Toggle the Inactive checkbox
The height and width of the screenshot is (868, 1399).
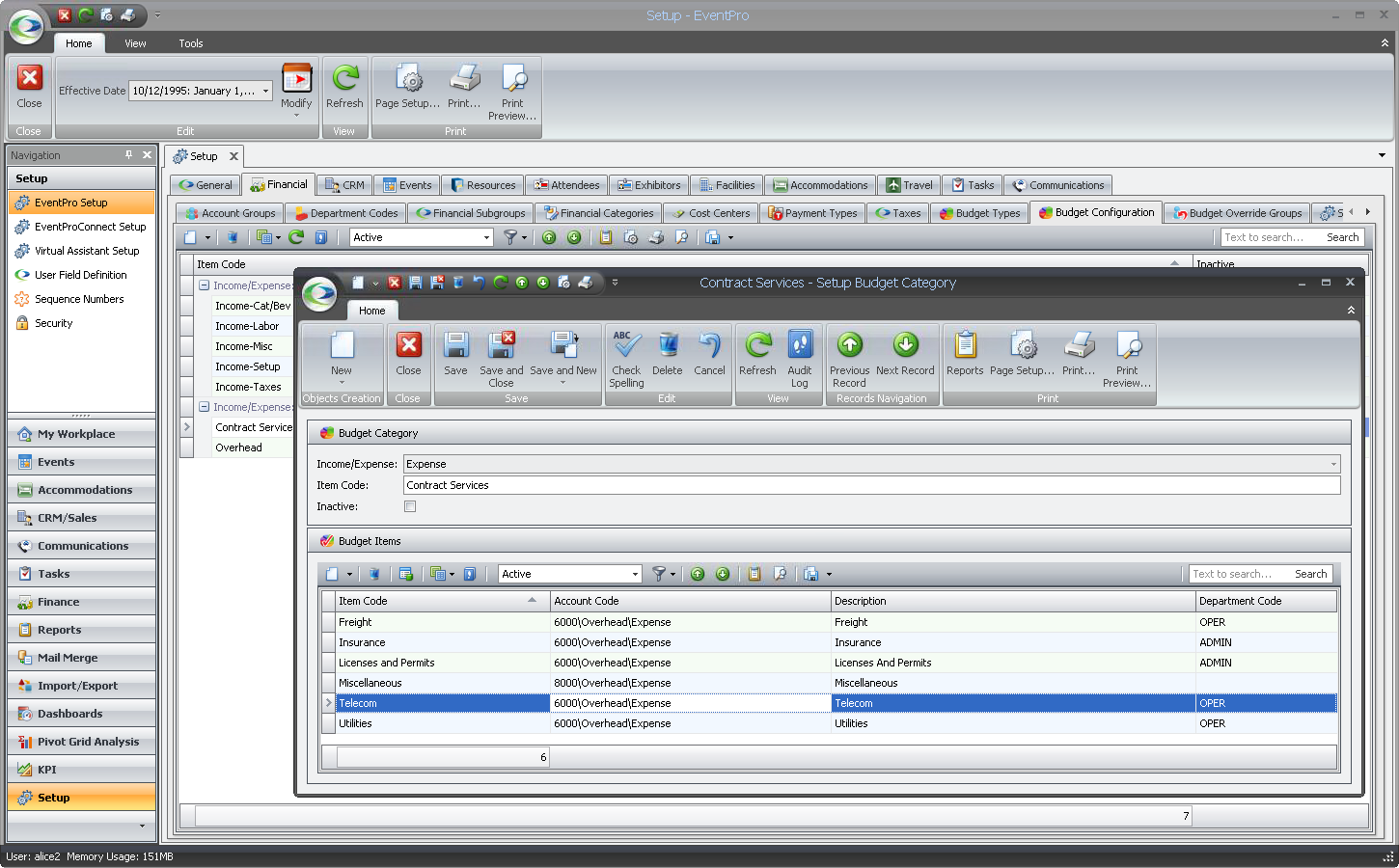pos(410,506)
